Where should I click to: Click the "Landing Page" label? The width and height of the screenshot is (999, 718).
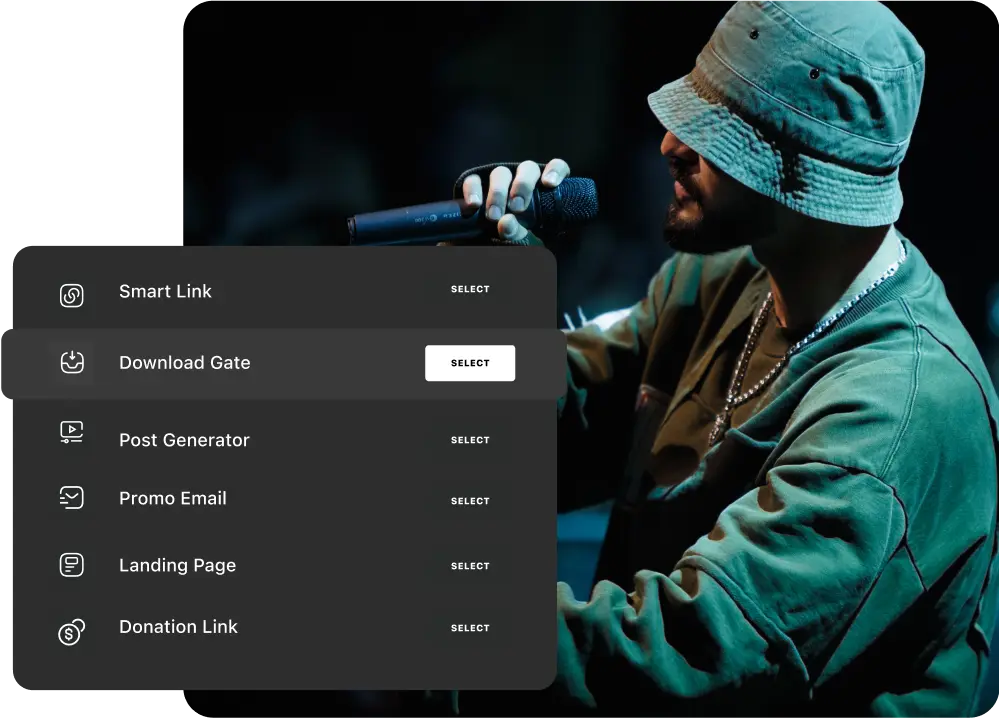[177, 566]
